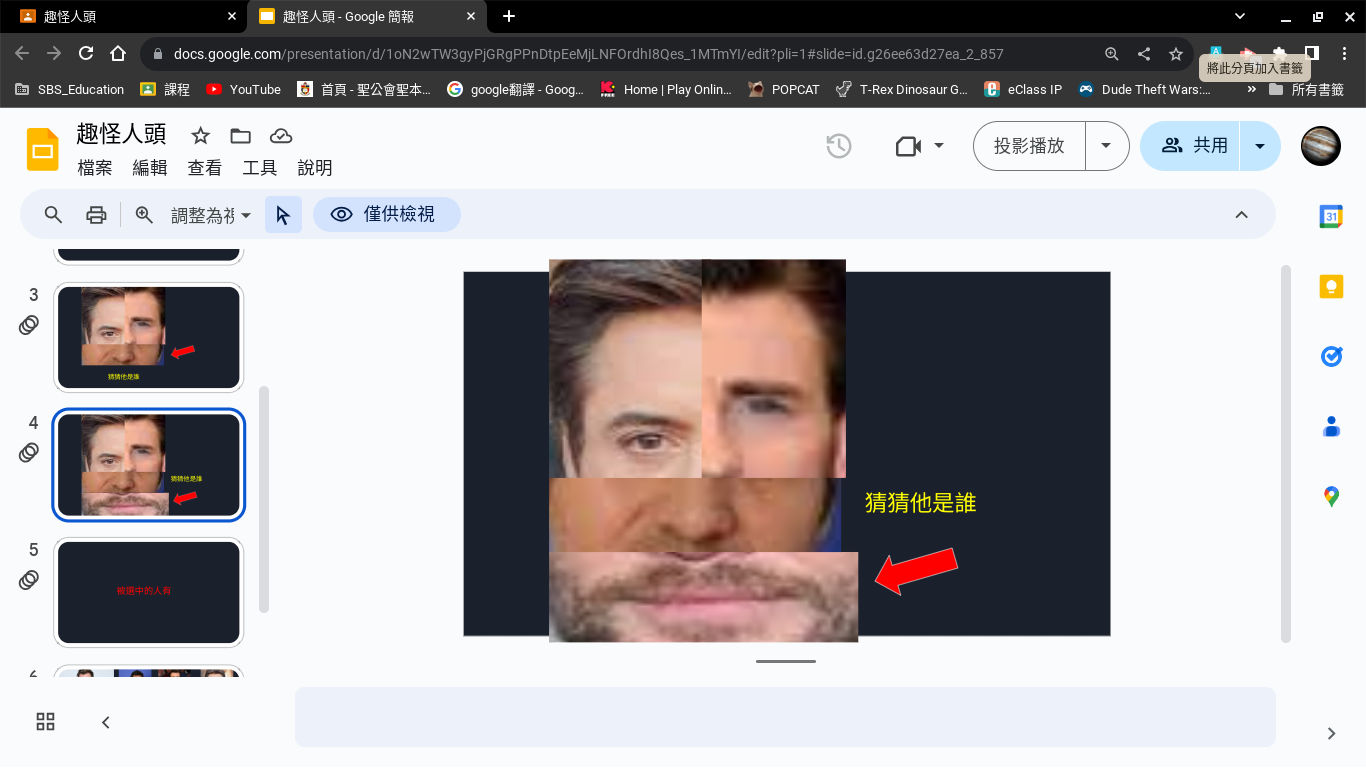Click the move to folder icon
This screenshot has height=768, width=1366.
pyautogui.click(x=240, y=136)
